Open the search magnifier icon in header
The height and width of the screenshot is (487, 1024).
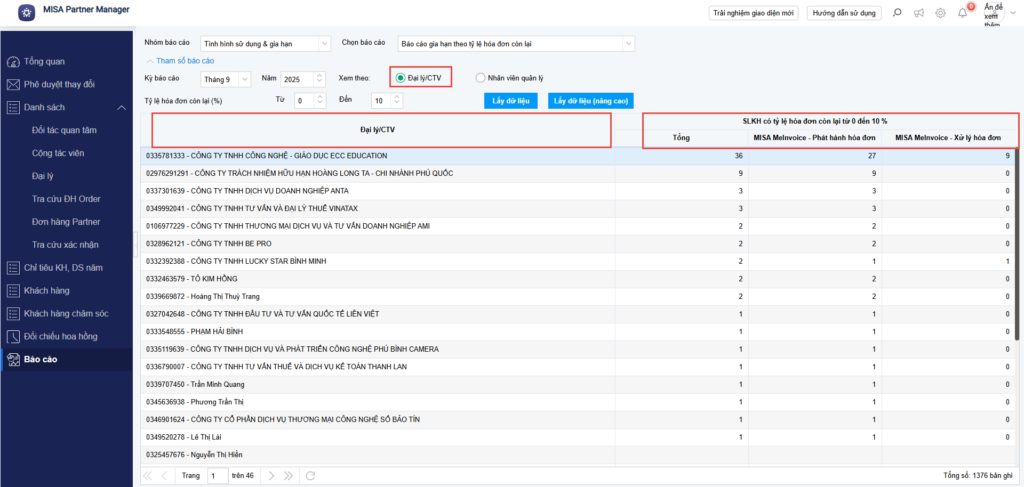click(x=896, y=13)
